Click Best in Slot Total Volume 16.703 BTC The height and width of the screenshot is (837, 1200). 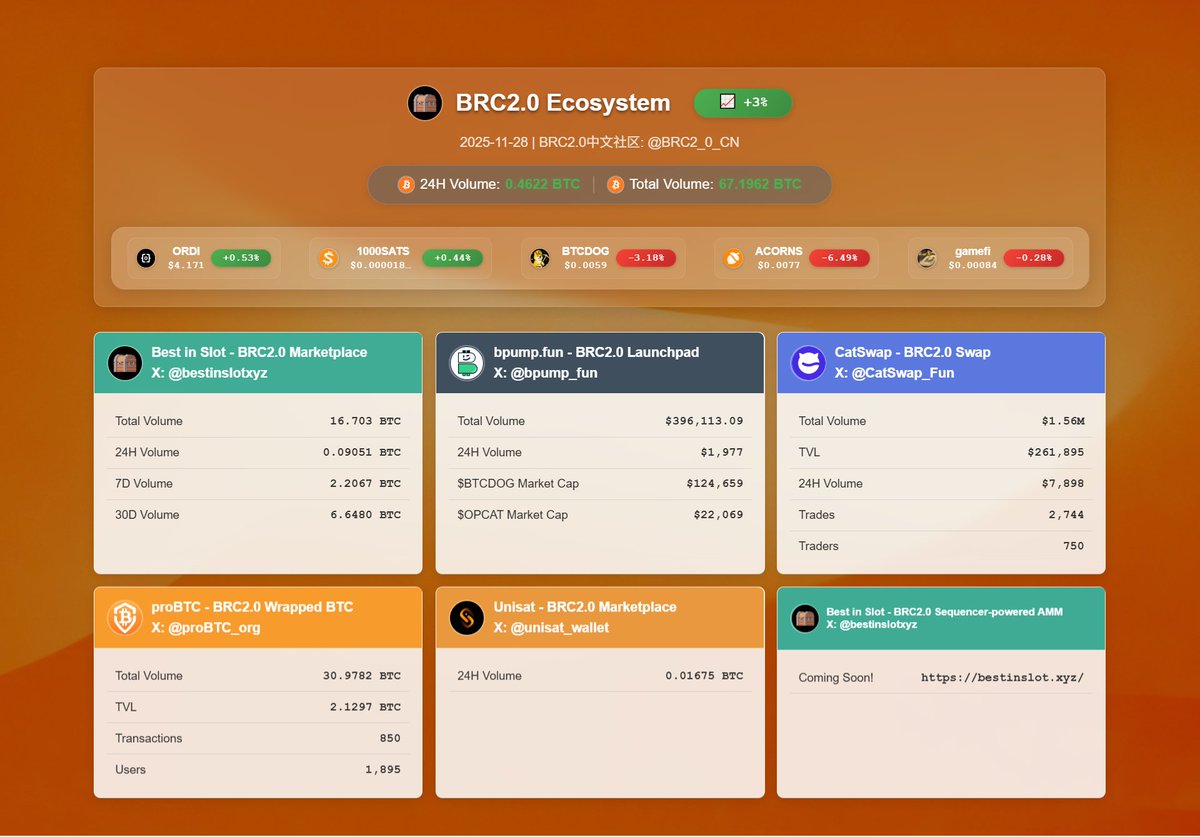(365, 421)
